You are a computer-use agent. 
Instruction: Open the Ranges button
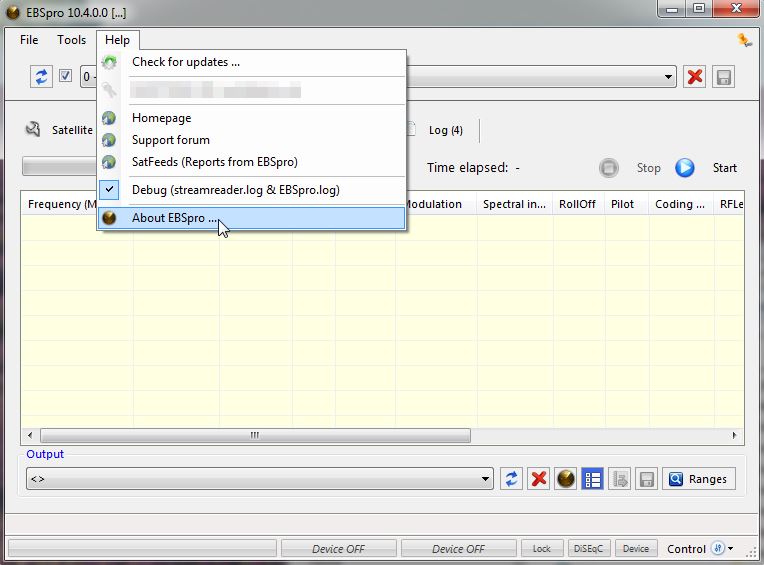click(x=699, y=479)
